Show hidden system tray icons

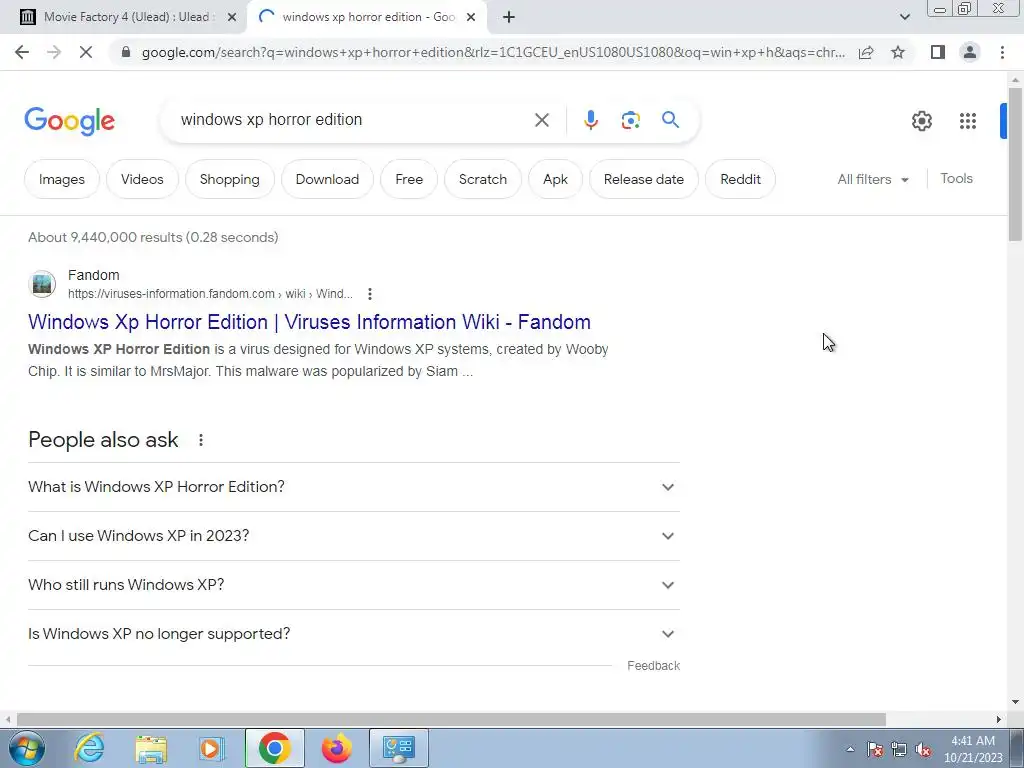pyautogui.click(x=850, y=749)
